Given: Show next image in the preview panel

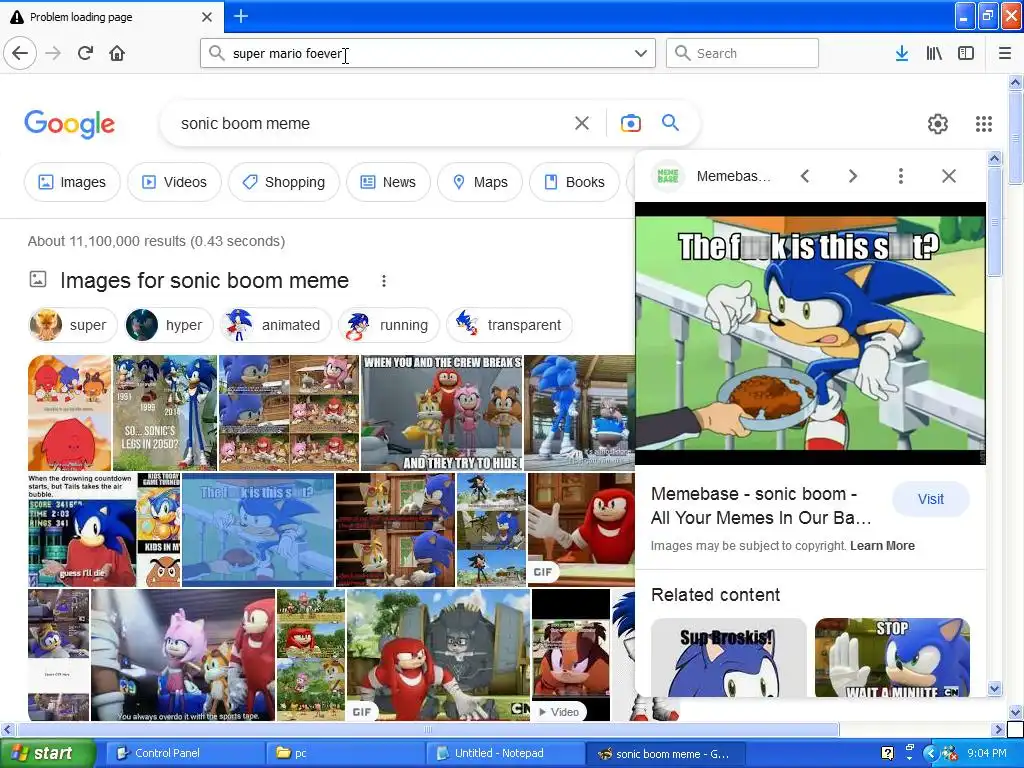Looking at the screenshot, I should [x=853, y=176].
